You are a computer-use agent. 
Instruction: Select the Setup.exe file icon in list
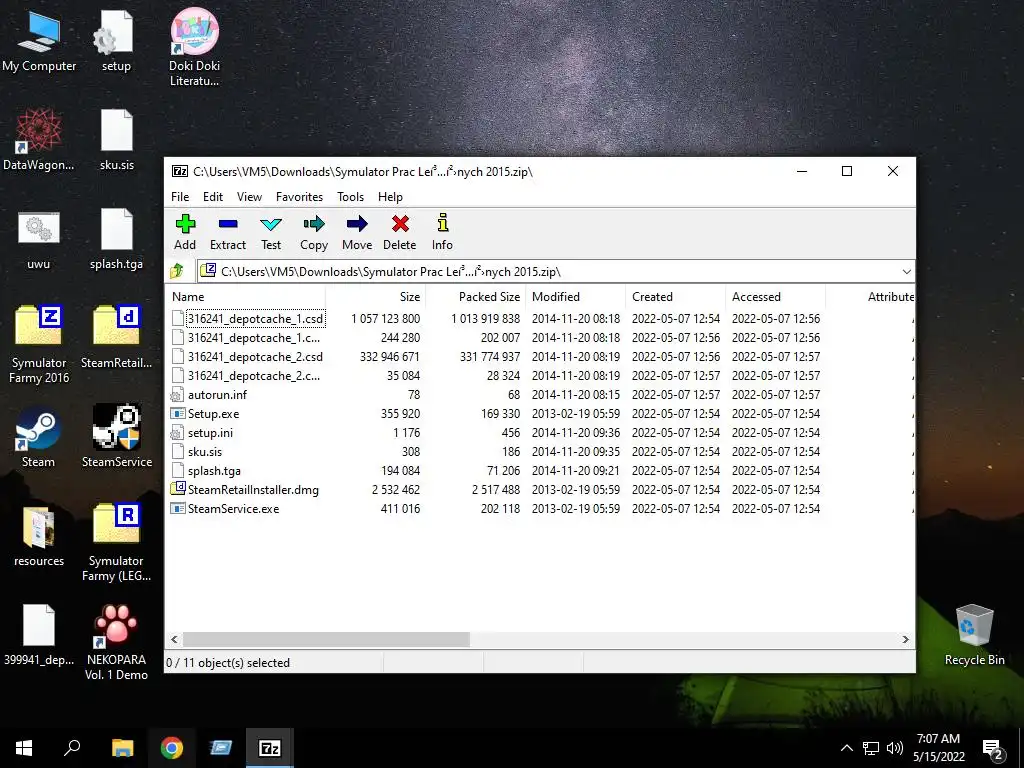click(x=177, y=413)
